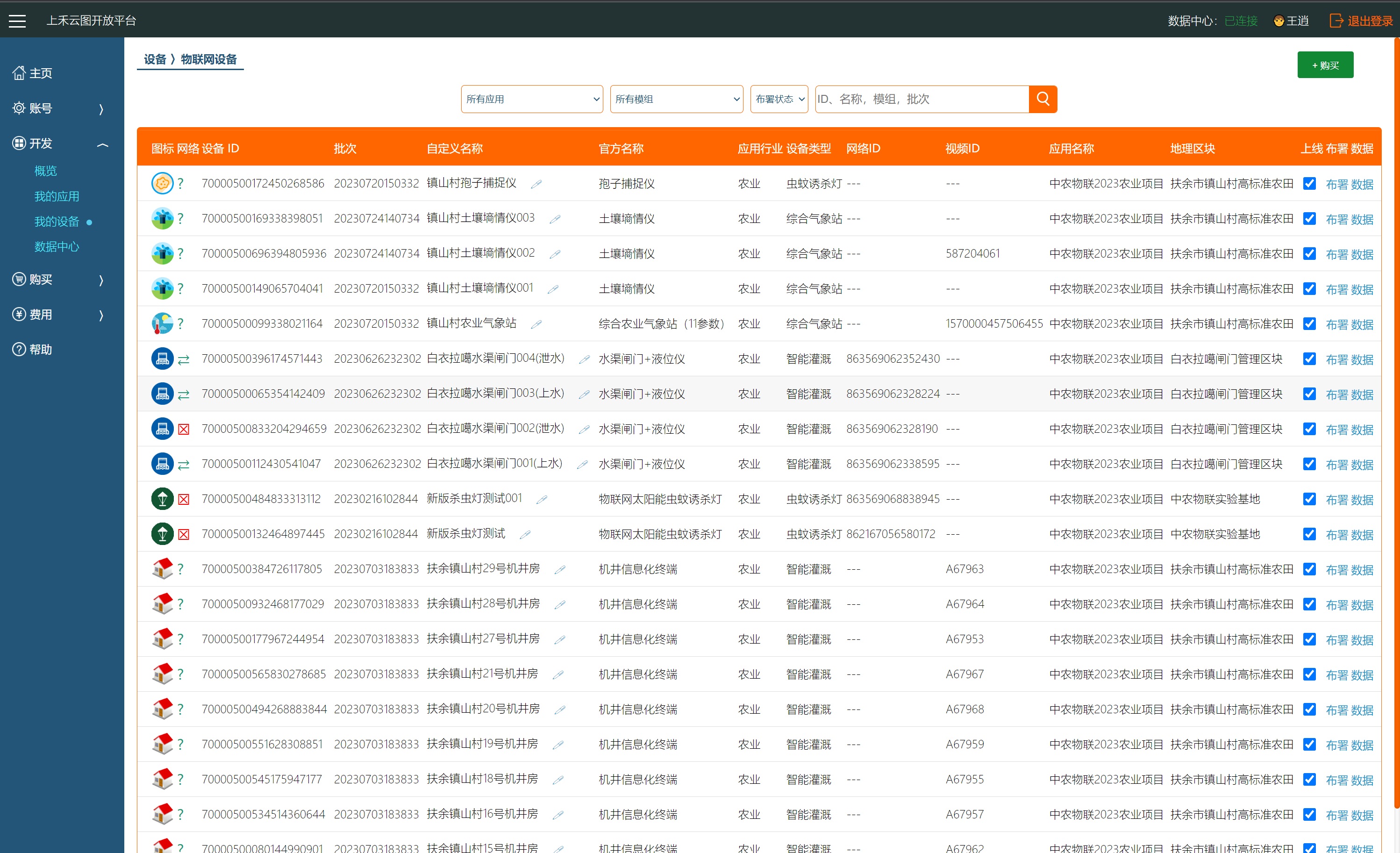The width and height of the screenshot is (1400, 853).
Task: Click the spore catcher device icon in first row
Action: point(162,183)
